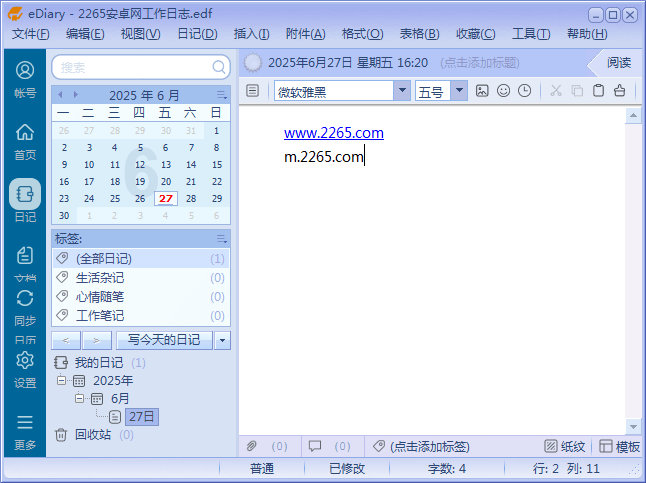This screenshot has width=646, height=483.
Task: Click the 同步 sync sidebar icon
Action: point(25,306)
